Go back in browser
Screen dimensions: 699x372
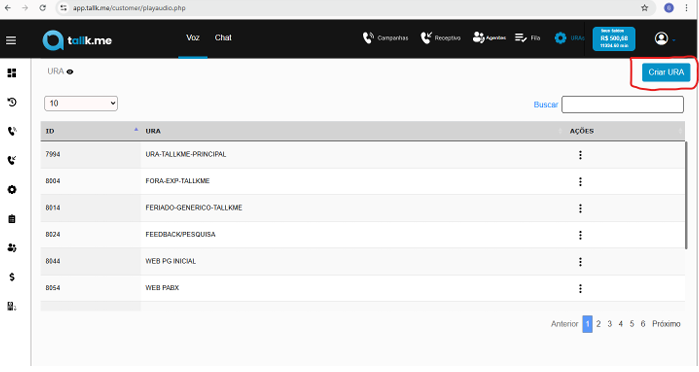click(x=8, y=8)
